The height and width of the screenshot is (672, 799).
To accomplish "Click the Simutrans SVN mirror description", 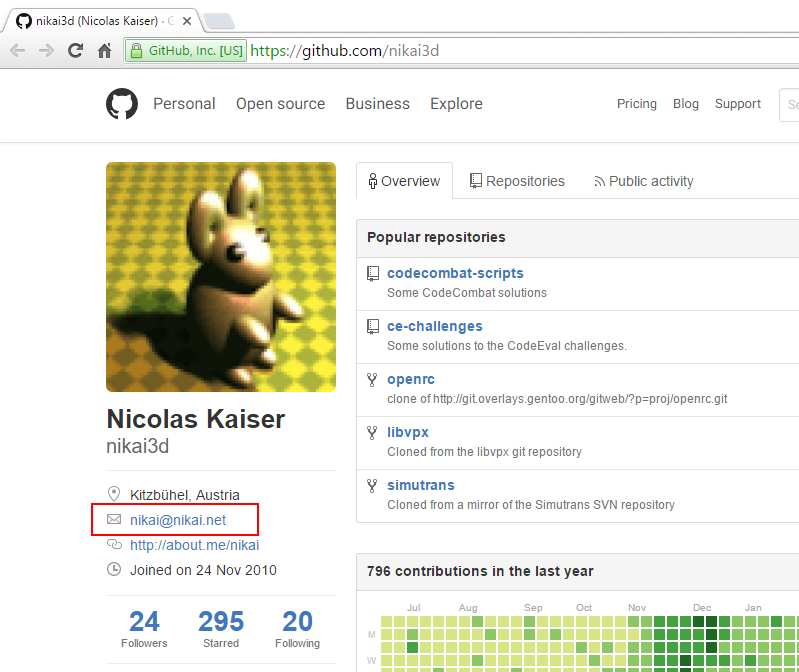I will (x=531, y=504).
